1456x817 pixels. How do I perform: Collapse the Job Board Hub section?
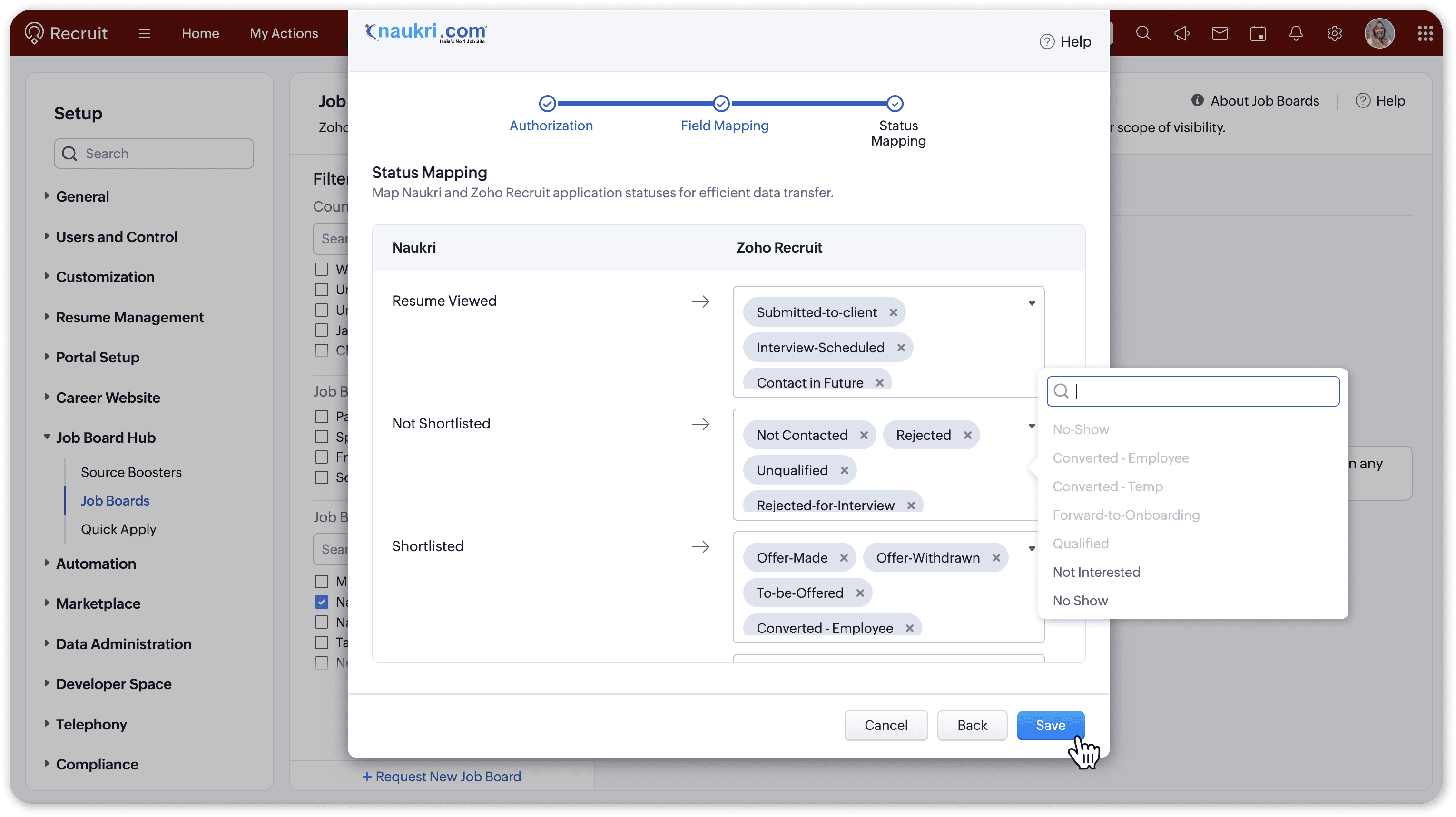(105, 438)
